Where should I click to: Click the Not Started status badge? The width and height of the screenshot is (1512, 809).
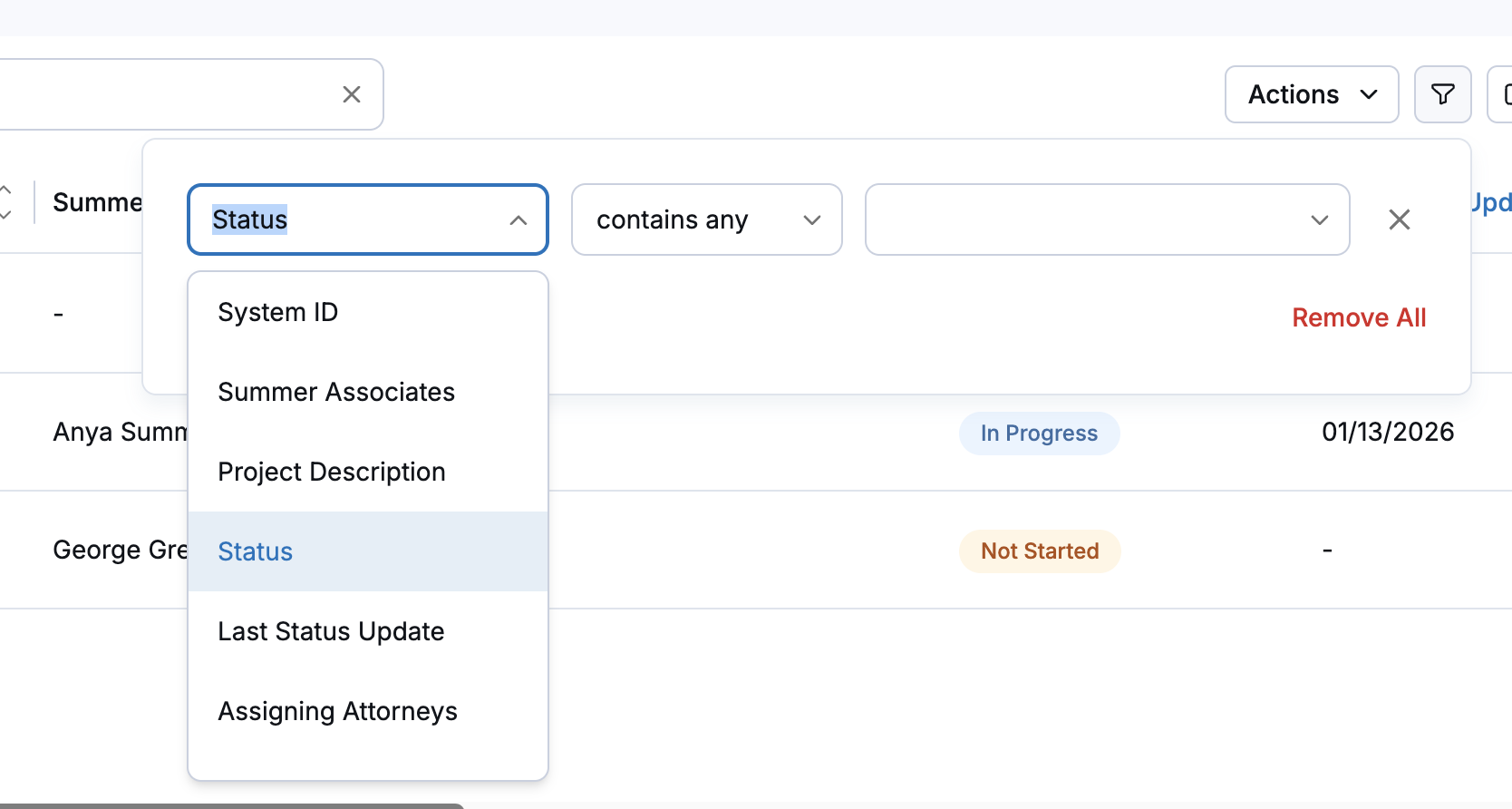coord(1040,551)
